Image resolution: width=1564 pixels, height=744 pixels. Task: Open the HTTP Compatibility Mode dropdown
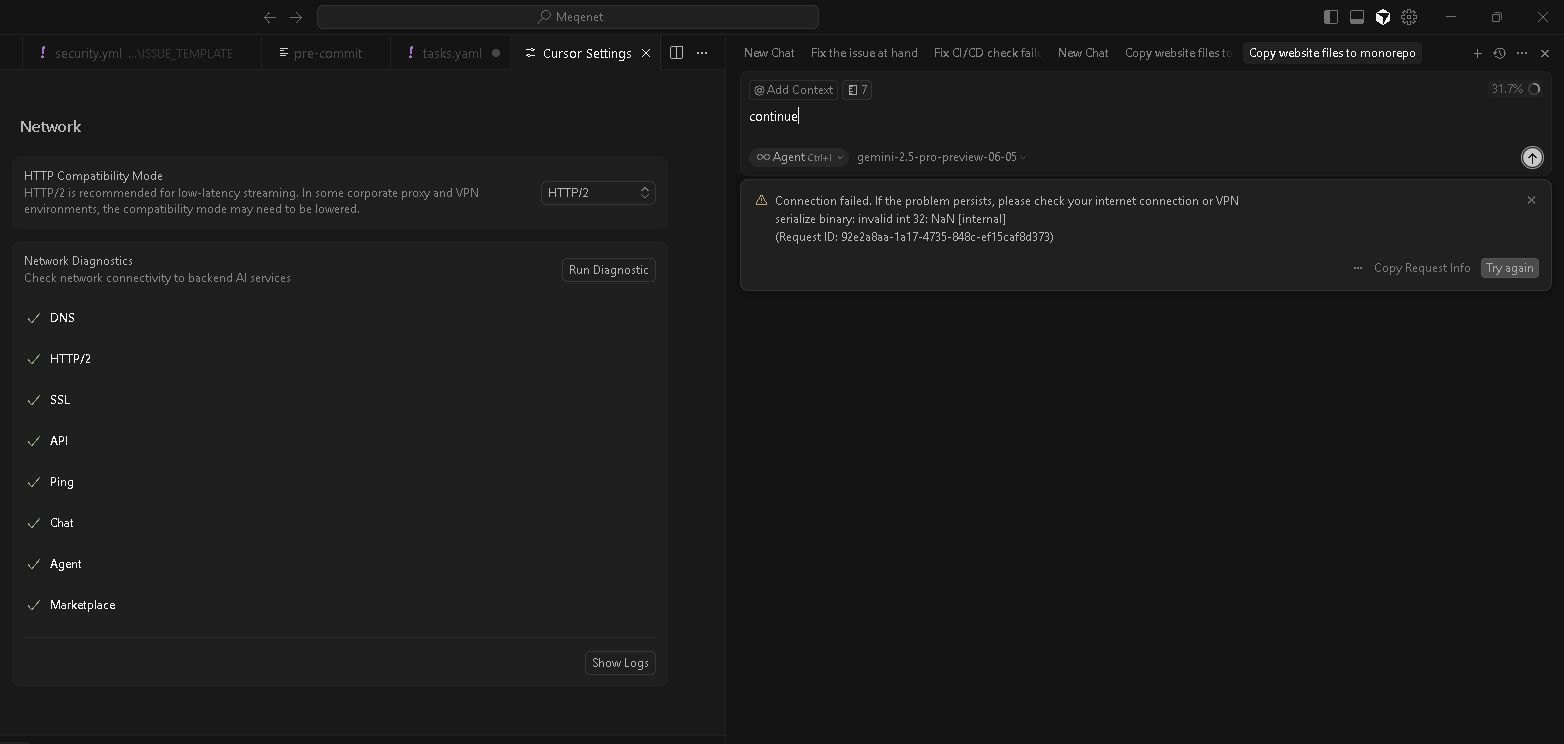pyautogui.click(x=597, y=192)
